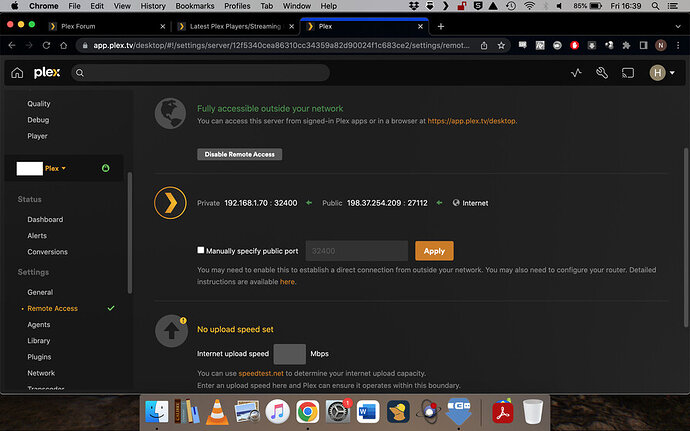The width and height of the screenshot is (690, 431).
Task: Open the Dashboard status page
Action: (45, 219)
